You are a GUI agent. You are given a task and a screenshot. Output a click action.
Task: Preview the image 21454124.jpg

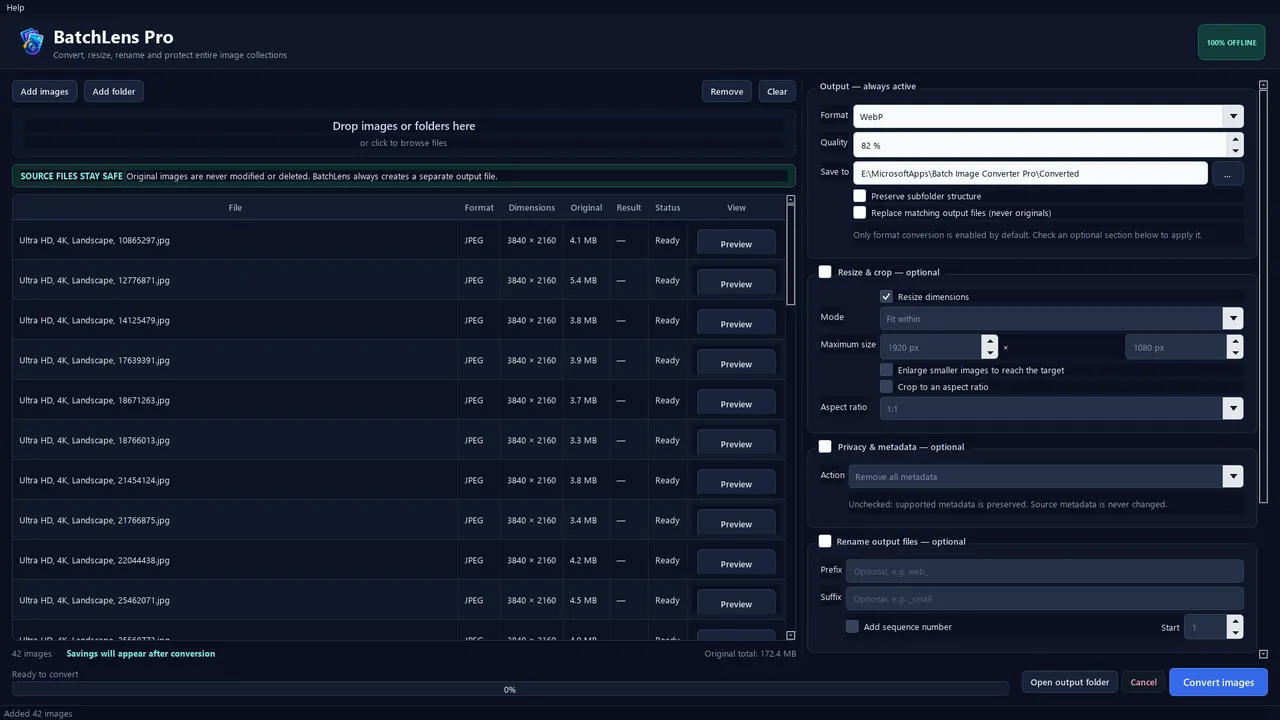(736, 484)
